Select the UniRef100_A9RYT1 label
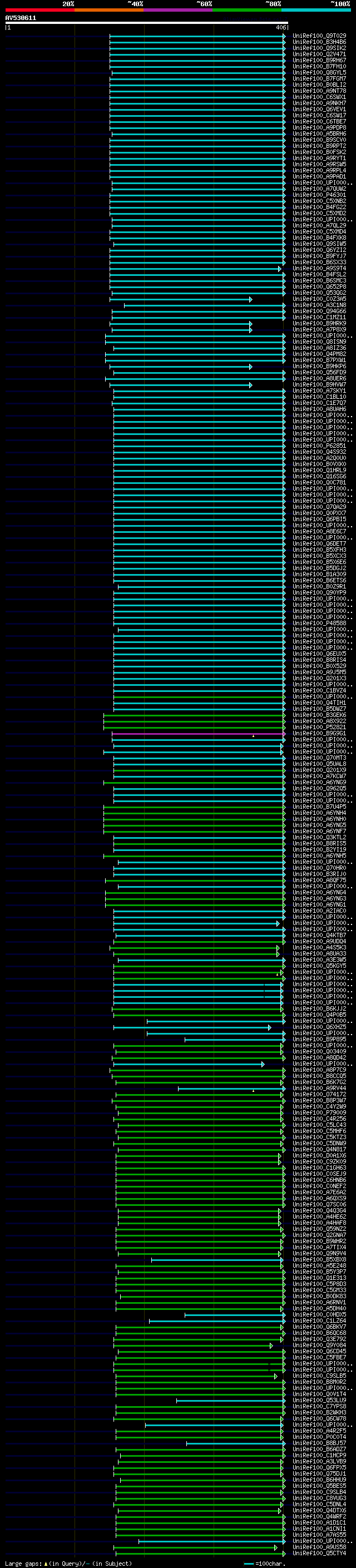This screenshot has height=1568, width=356. click(319, 159)
